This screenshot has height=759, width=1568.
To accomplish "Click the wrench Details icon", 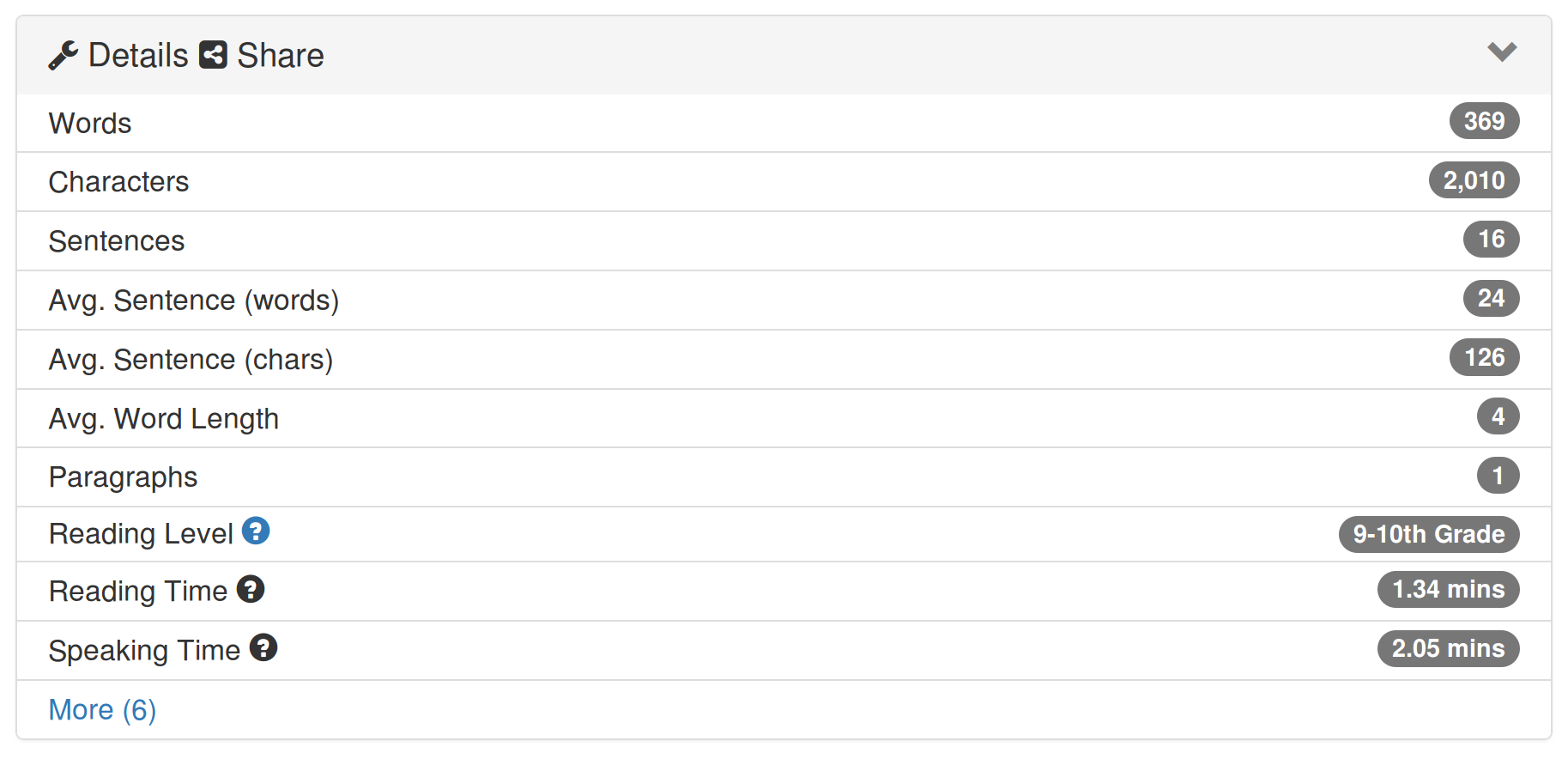I will pos(64,56).
